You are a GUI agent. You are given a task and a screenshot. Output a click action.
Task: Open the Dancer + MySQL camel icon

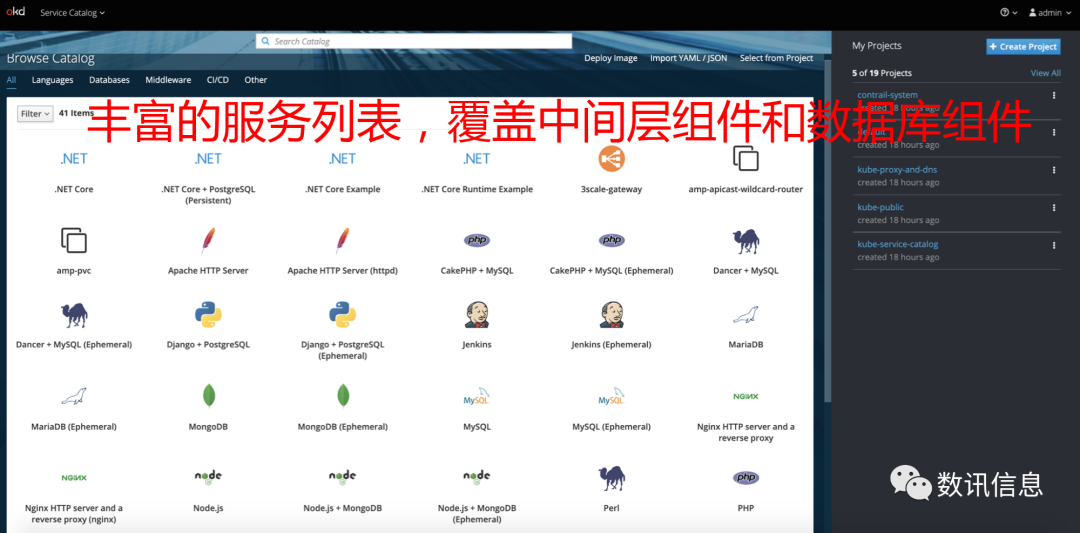pyautogui.click(x=745, y=241)
